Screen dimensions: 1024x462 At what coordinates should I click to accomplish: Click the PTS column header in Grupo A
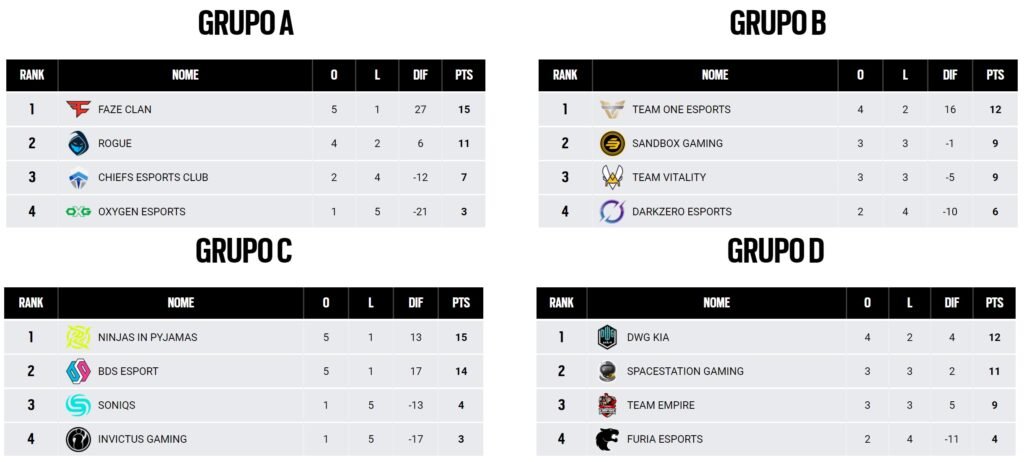[462, 75]
